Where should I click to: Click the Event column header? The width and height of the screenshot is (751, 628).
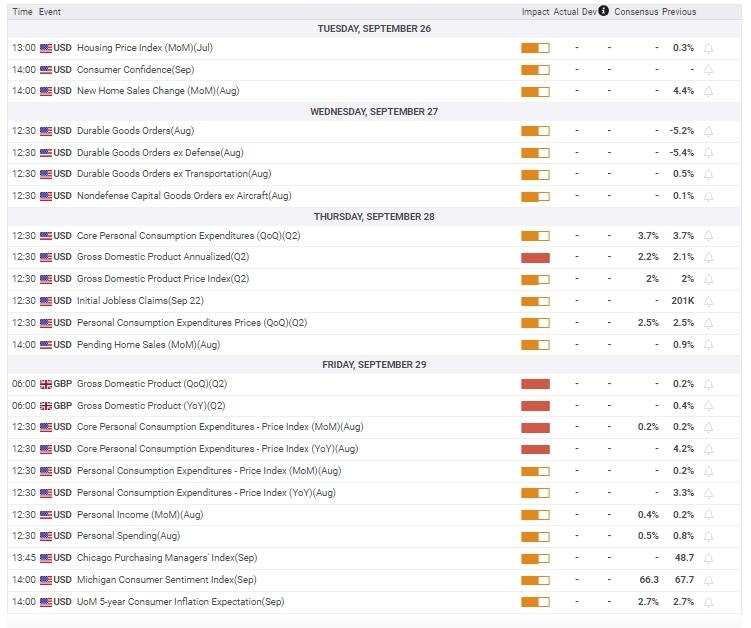[x=50, y=11]
